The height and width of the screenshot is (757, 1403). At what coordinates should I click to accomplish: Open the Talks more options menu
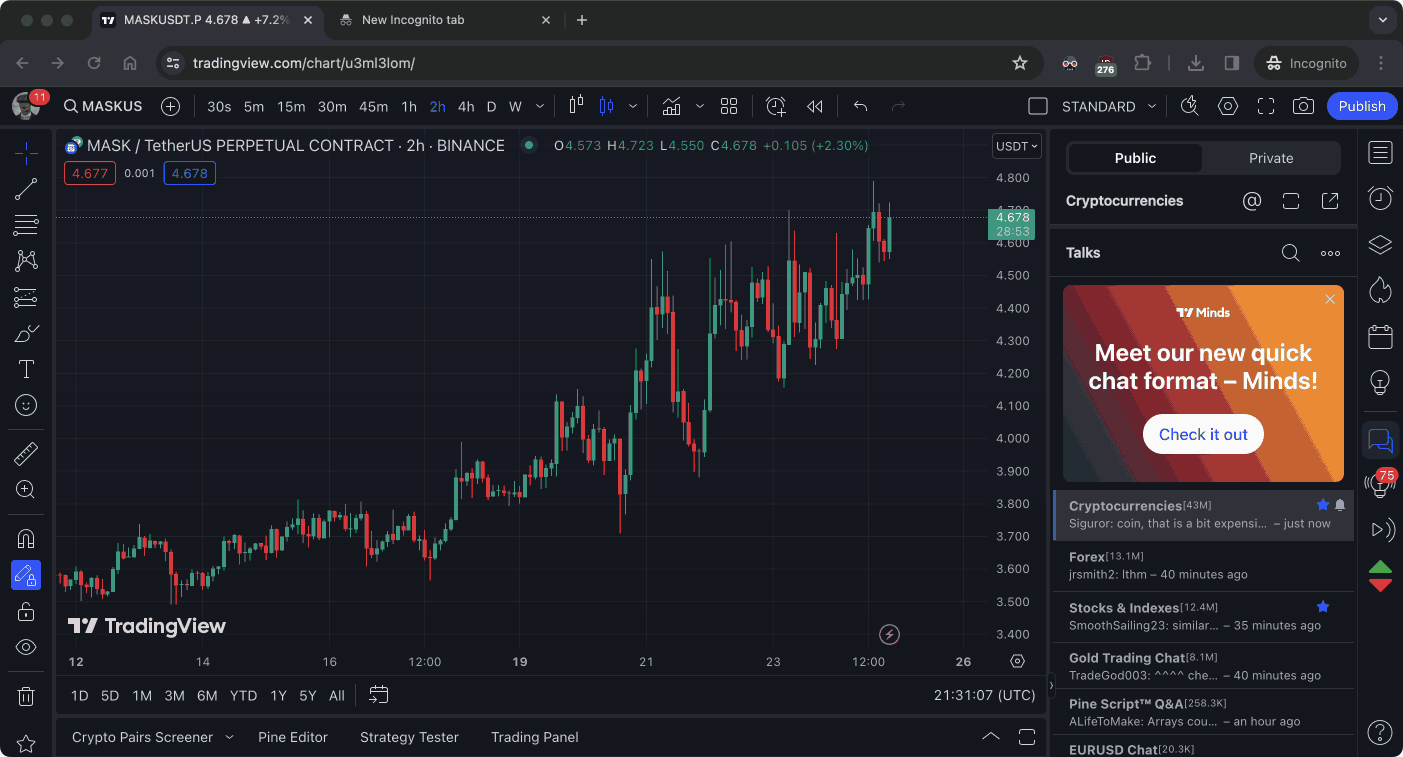[1330, 253]
